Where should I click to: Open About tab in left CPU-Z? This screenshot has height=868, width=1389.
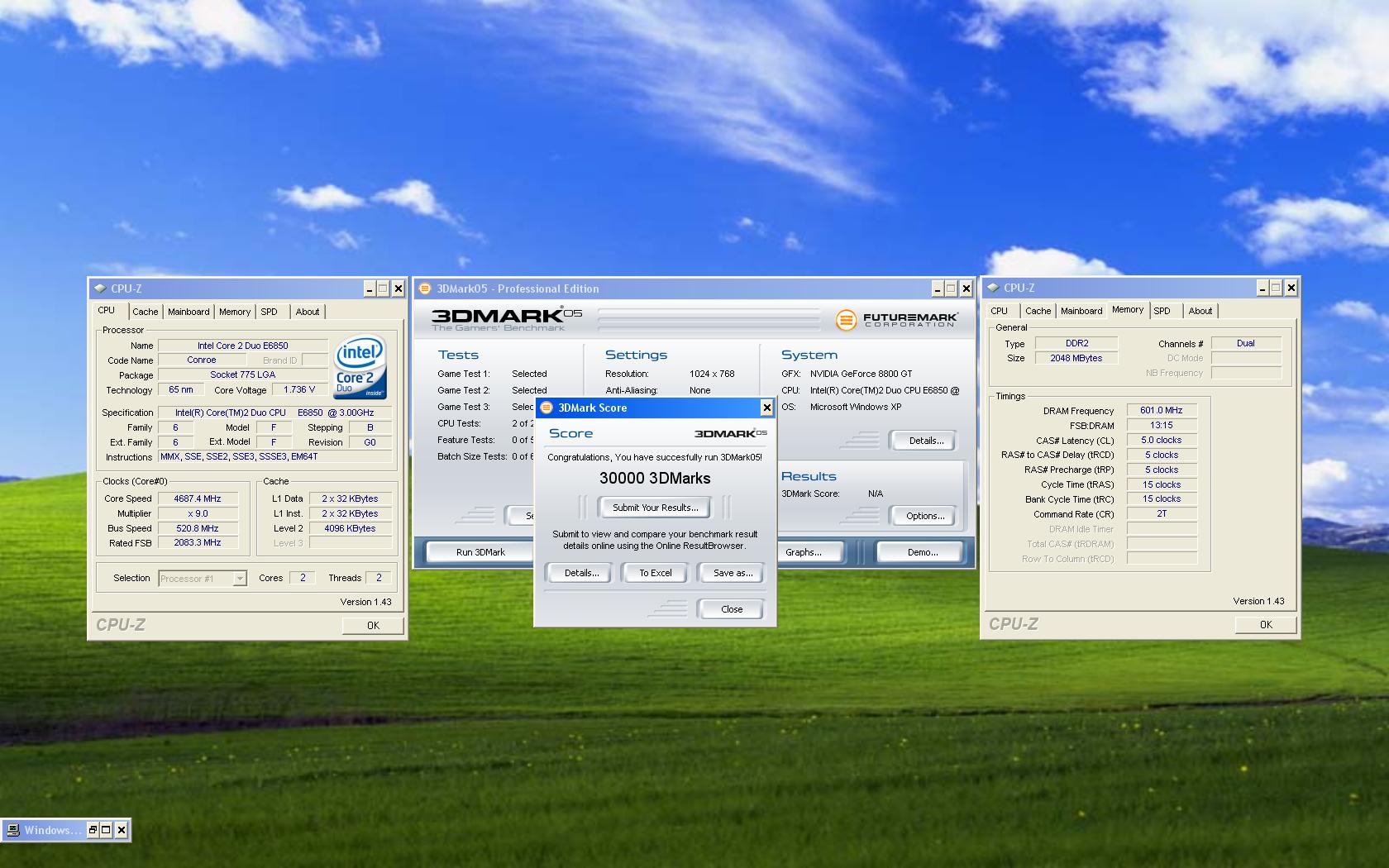308,312
